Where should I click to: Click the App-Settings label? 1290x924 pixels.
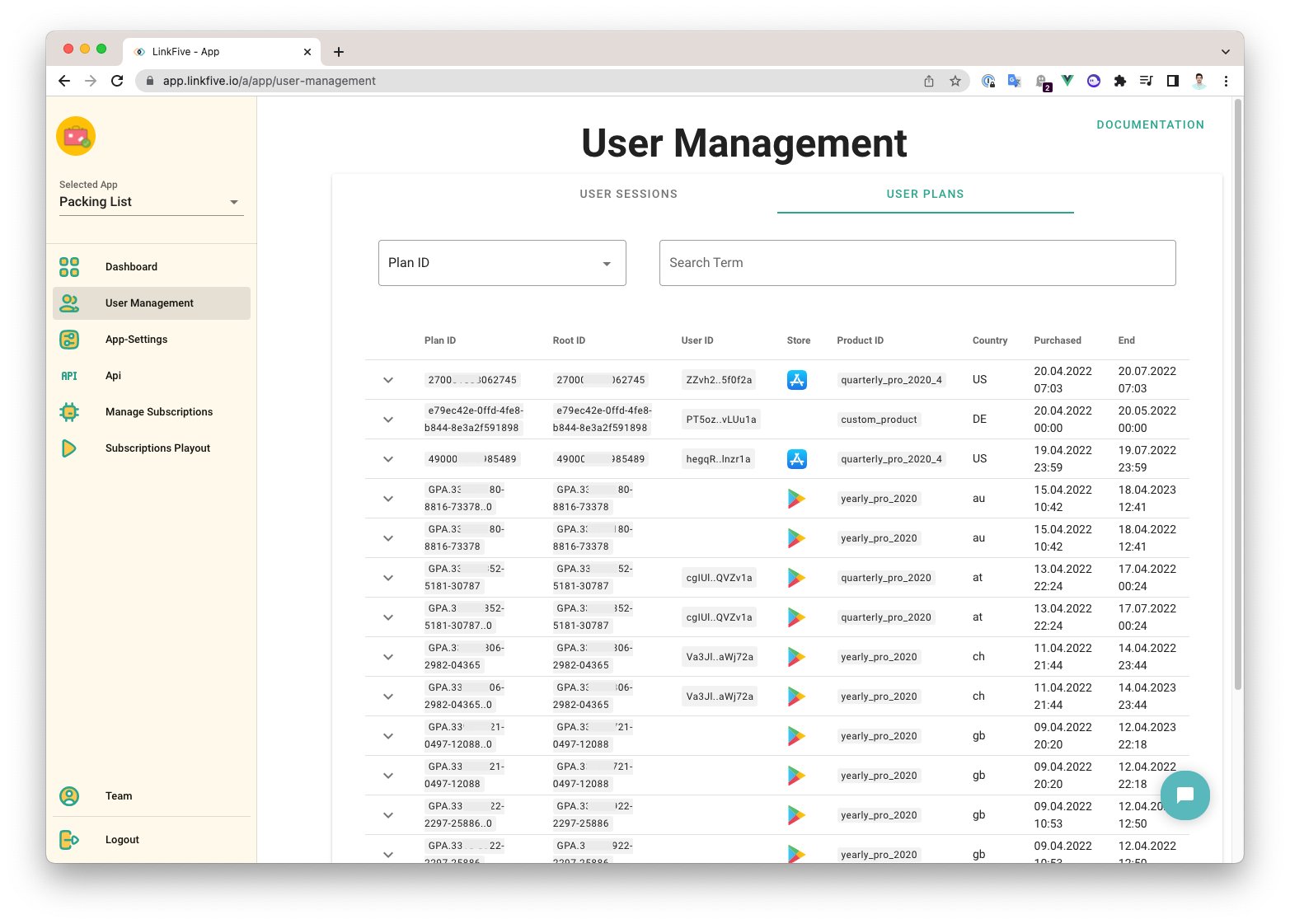click(136, 340)
